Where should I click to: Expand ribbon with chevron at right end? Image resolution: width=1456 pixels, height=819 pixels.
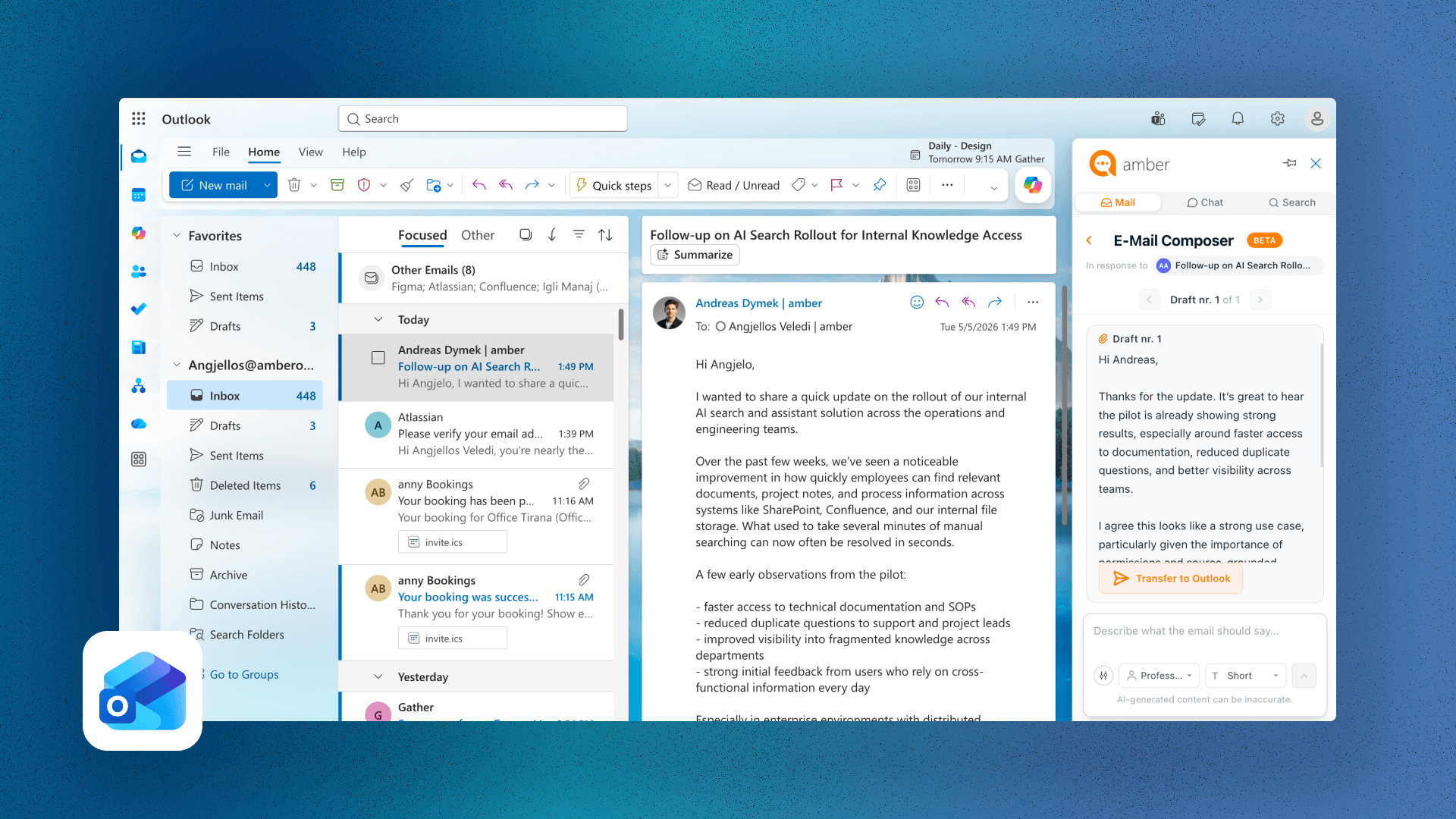click(993, 188)
